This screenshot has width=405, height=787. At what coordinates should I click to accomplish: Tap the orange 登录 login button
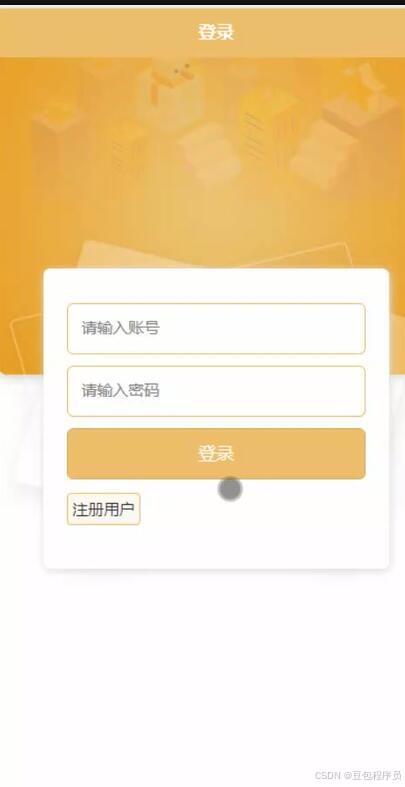[x=216, y=454]
